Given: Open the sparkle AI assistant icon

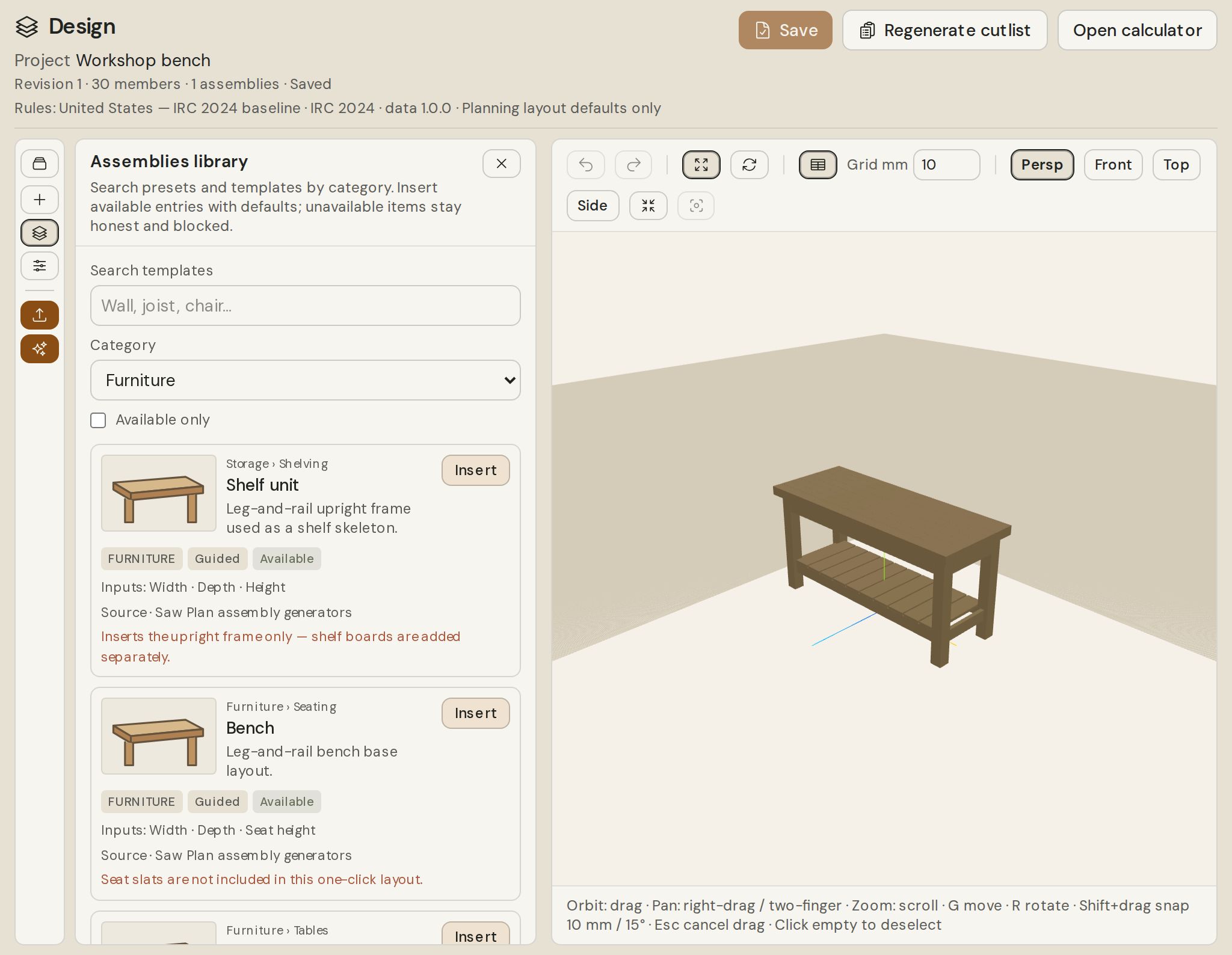Looking at the screenshot, I should [x=40, y=349].
